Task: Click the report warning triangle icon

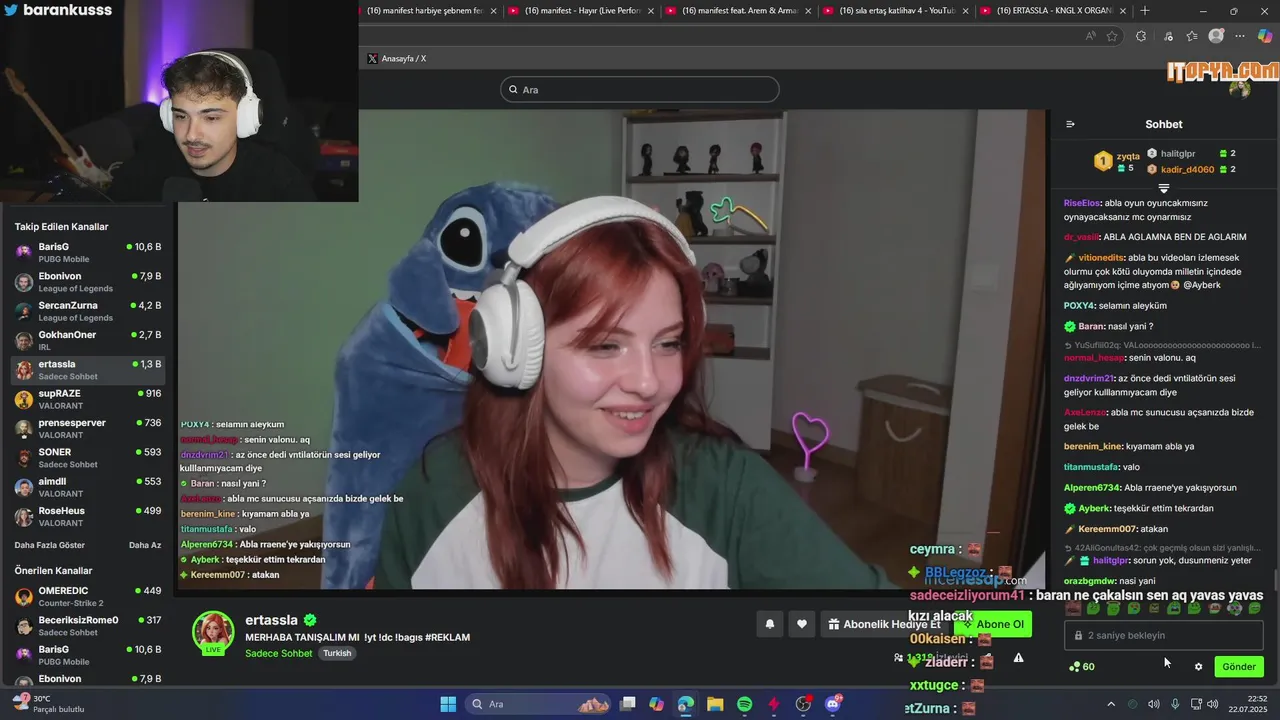Action: (x=1018, y=658)
